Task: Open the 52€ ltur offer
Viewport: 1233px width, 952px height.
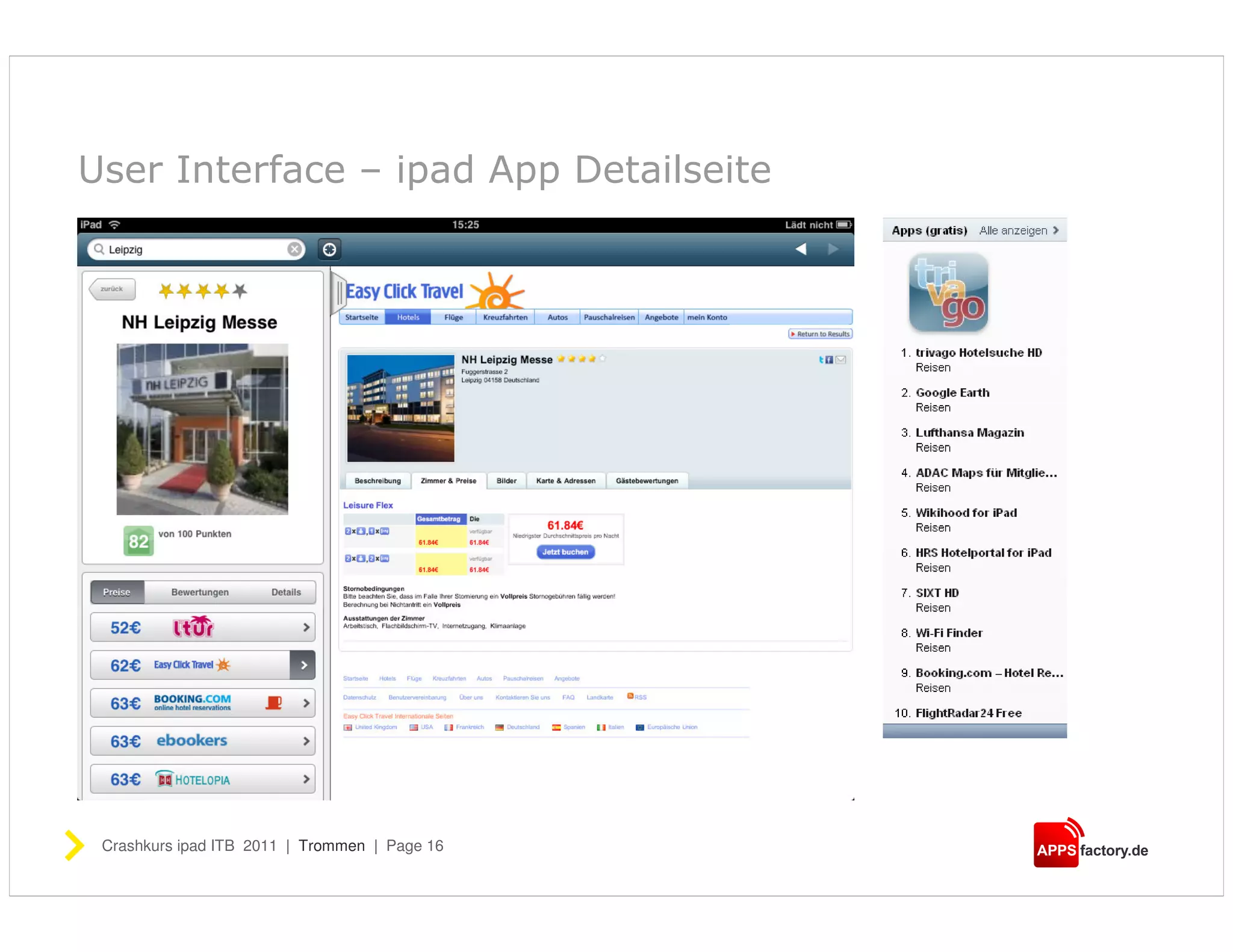Action: 202,628
